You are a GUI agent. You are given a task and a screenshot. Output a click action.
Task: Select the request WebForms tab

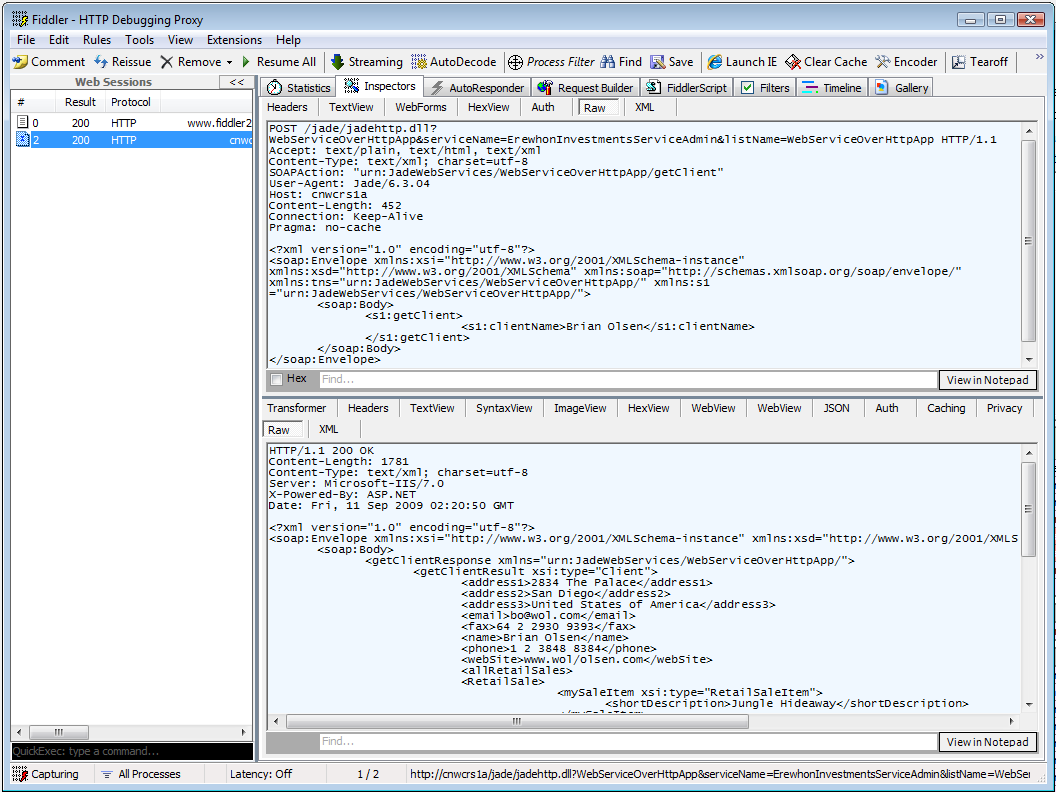(421, 107)
